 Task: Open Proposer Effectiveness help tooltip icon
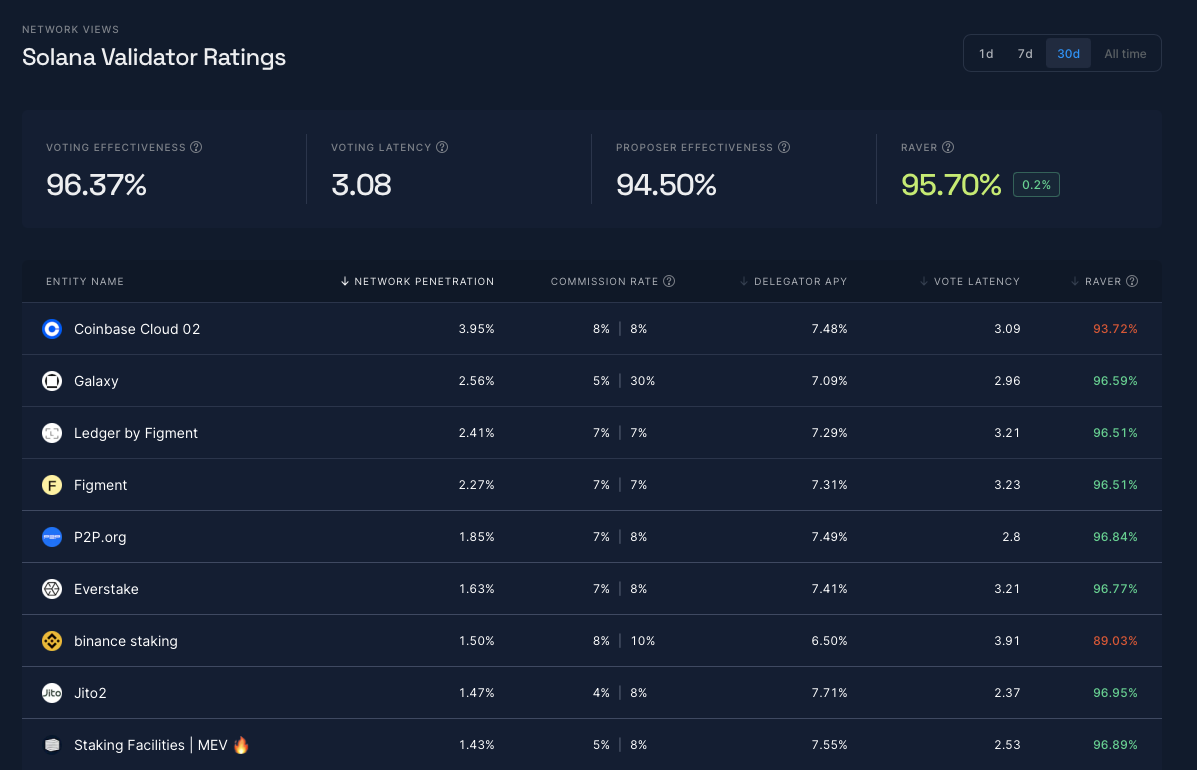click(784, 147)
